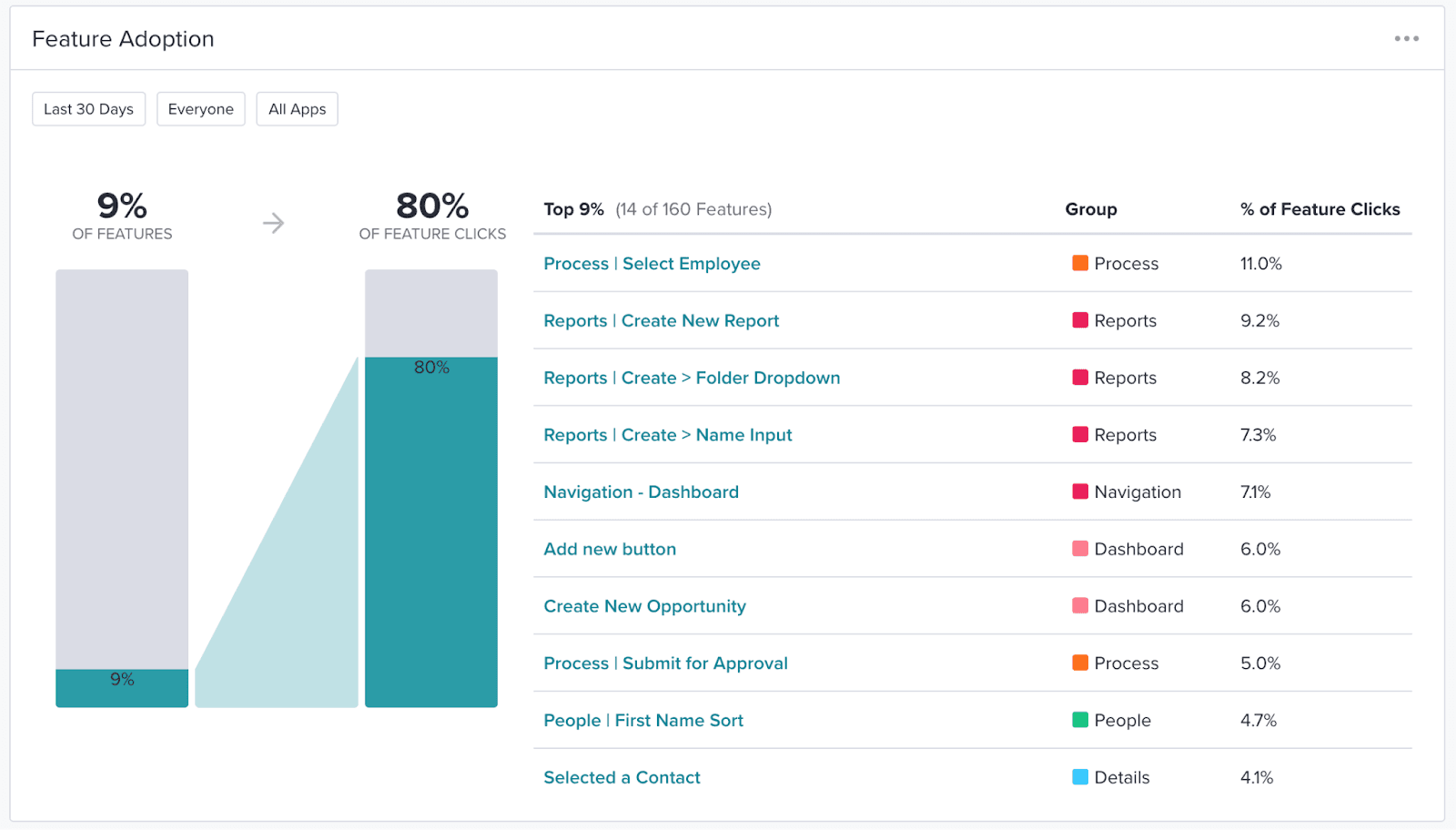Click the % of Feature Clicks column header
The image size is (1456, 830).
tap(1319, 209)
